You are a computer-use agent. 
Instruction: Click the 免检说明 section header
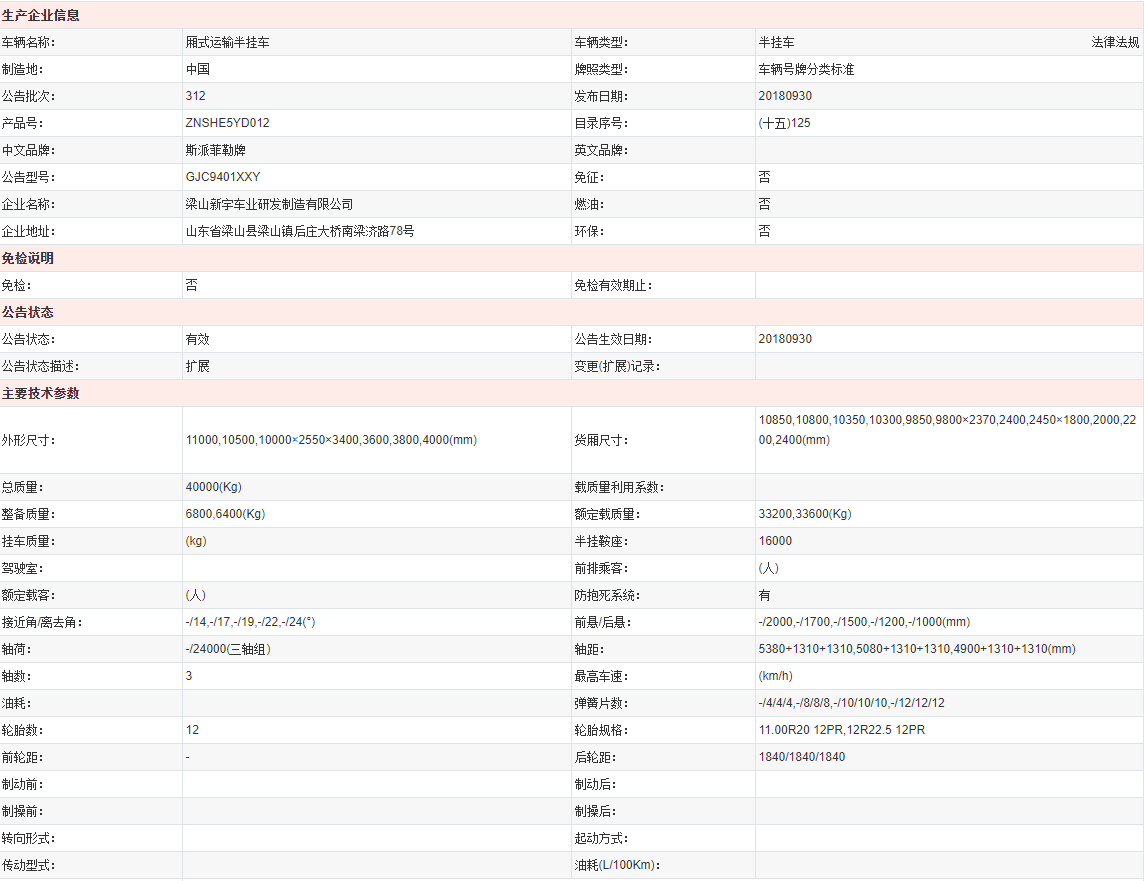(x=28, y=258)
